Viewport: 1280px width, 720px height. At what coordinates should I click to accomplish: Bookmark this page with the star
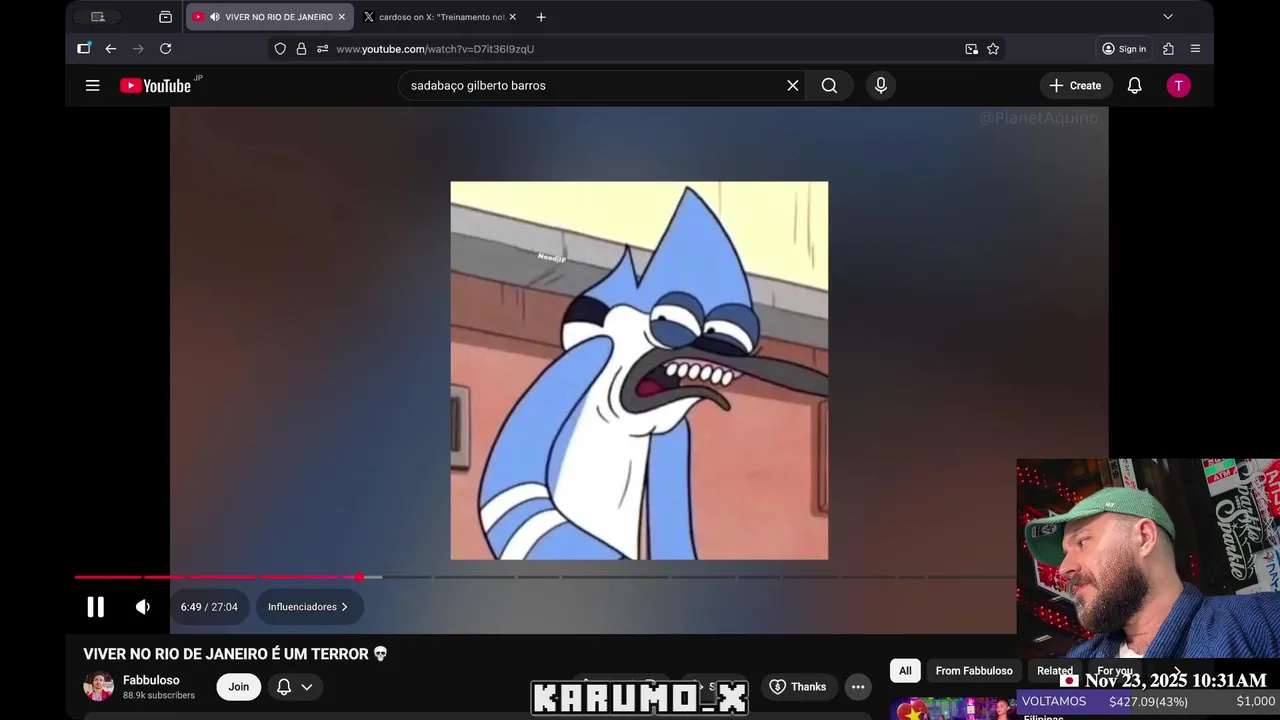[x=993, y=49]
